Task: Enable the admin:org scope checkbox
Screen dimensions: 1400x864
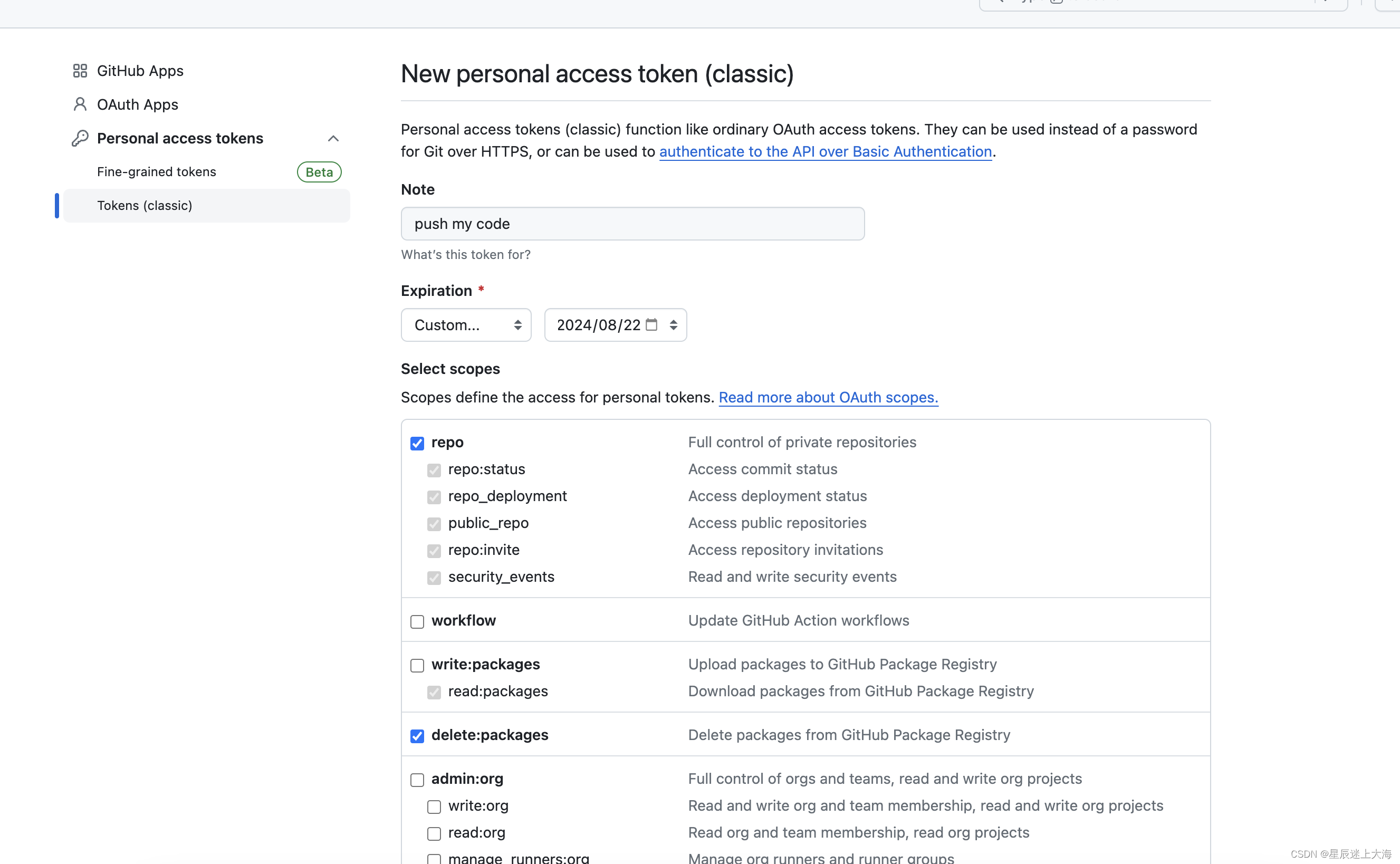Action: coord(417,780)
